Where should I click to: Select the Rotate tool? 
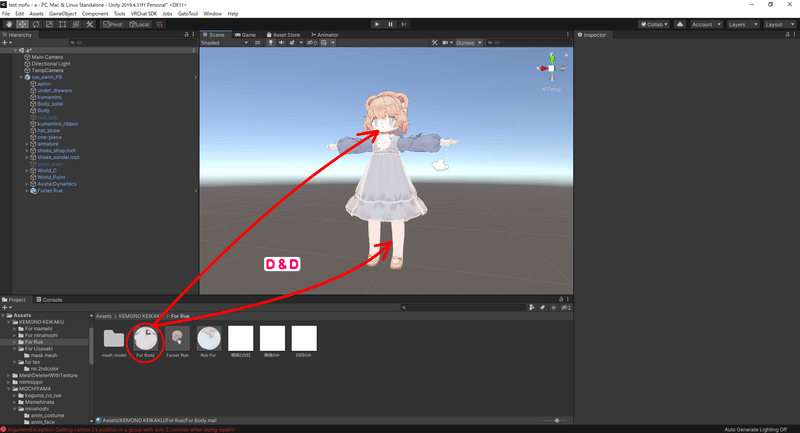pos(36,24)
